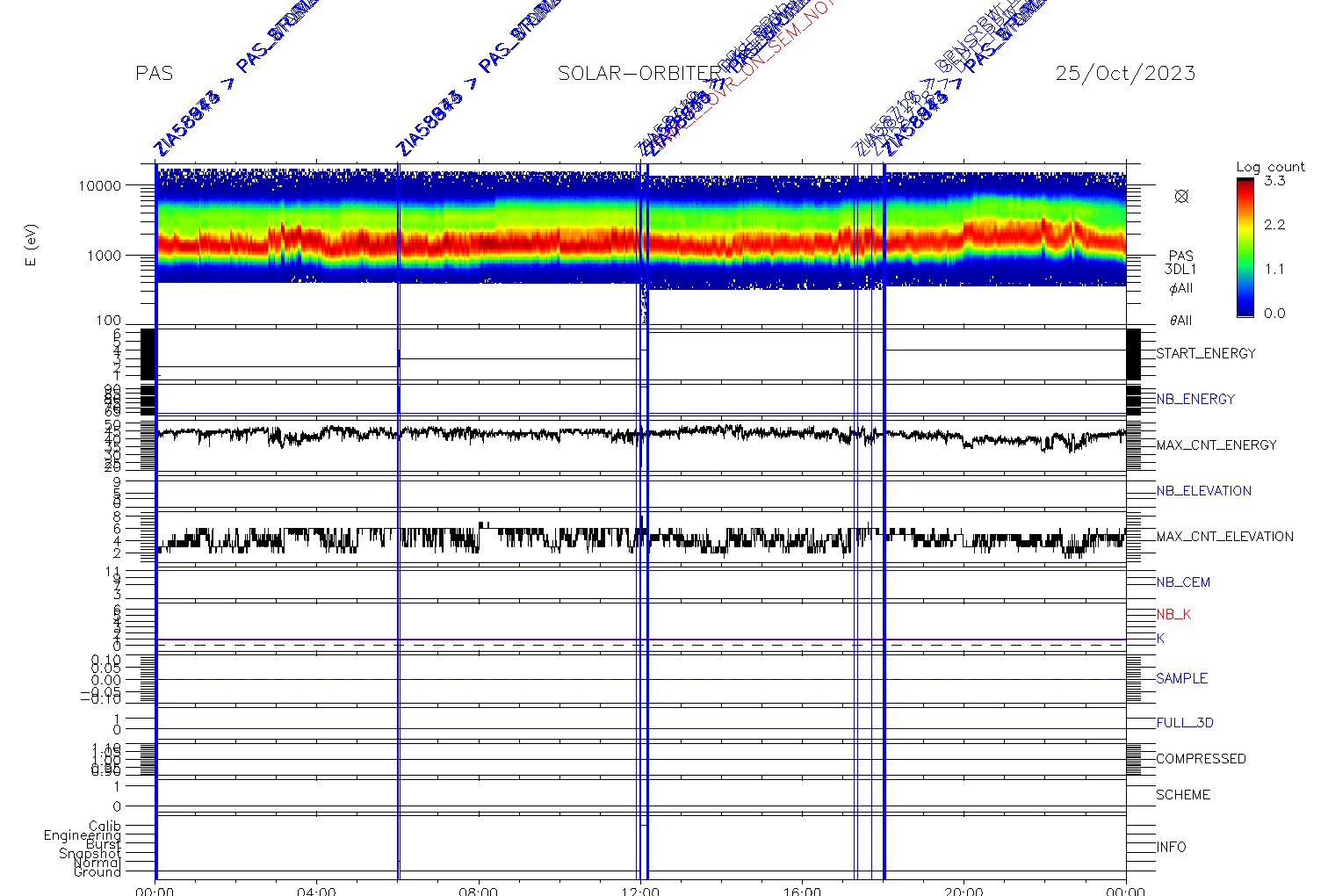The height and width of the screenshot is (896, 1328).
Task: Click the 08:00 time axis label
Action: (x=479, y=891)
